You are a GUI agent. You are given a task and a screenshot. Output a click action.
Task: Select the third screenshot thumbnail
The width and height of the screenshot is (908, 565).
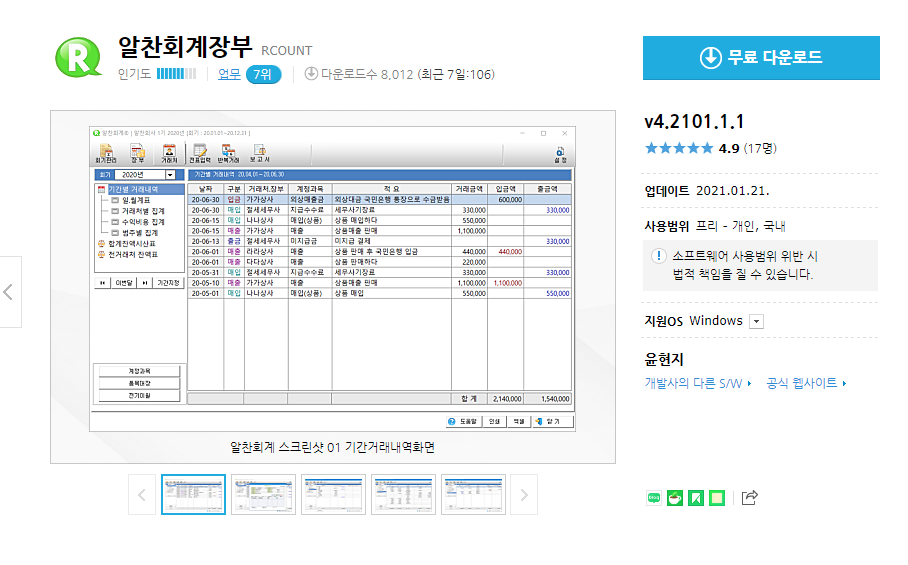click(x=334, y=494)
